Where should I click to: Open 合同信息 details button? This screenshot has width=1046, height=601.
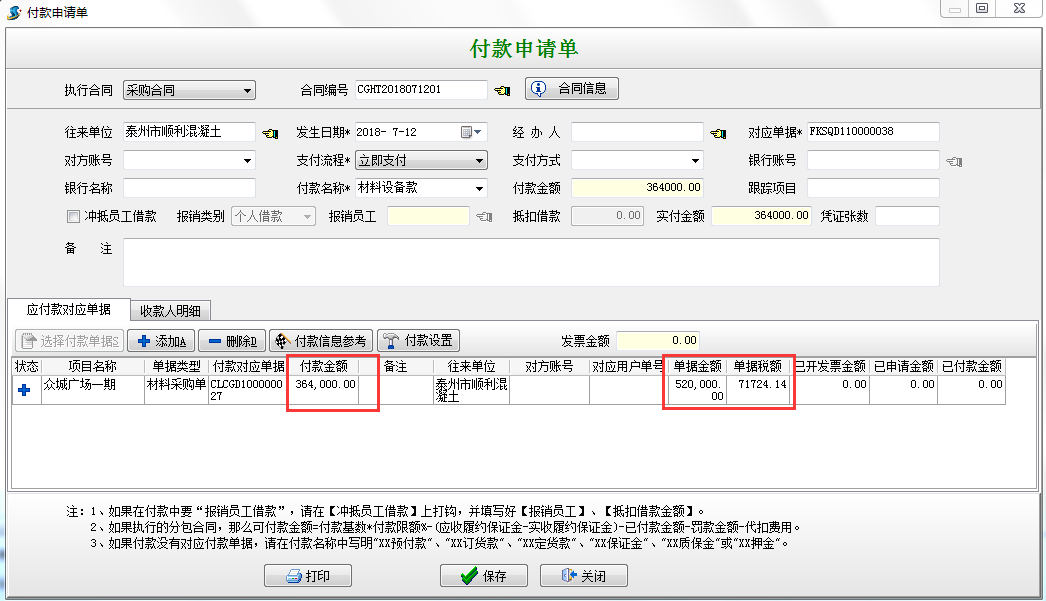tap(572, 89)
